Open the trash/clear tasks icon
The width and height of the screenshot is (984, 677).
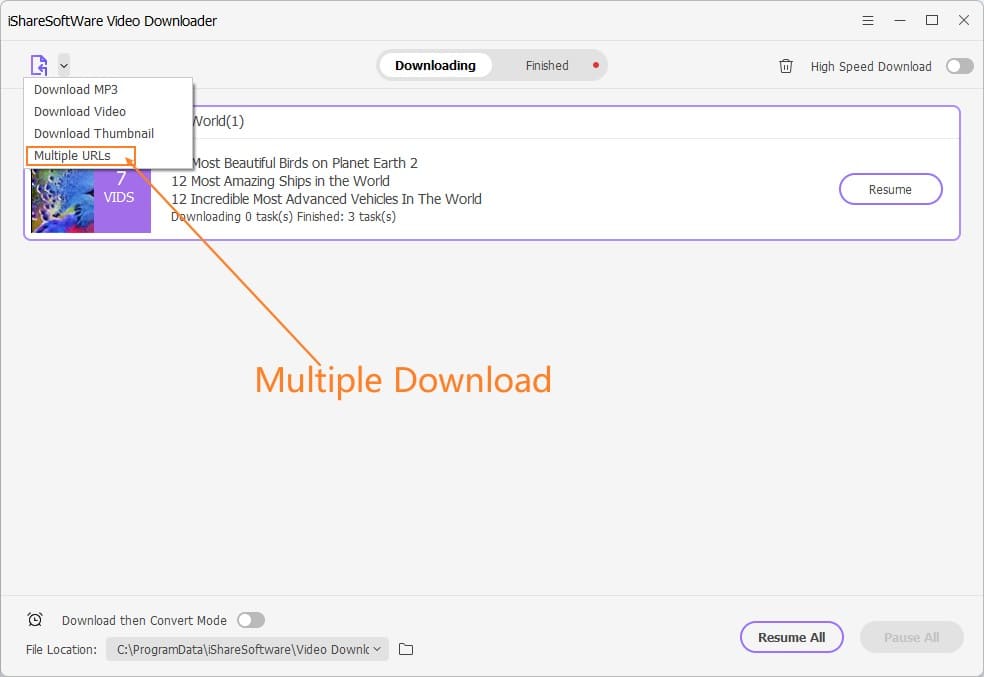click(786, 66)
